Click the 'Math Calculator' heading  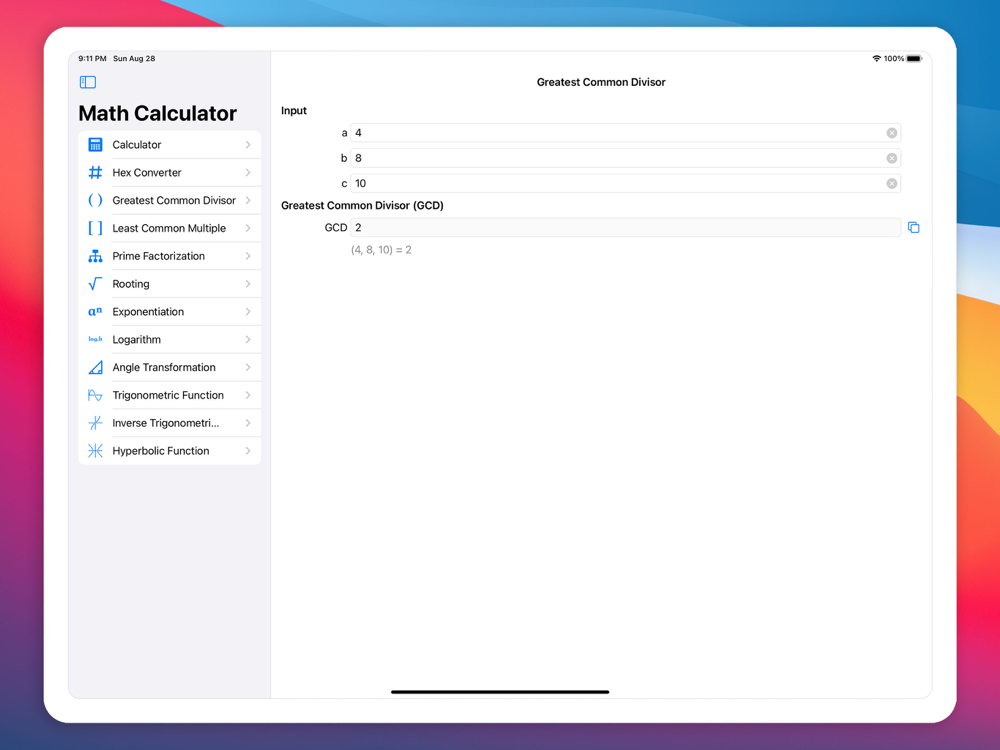[x=158, y=114]
